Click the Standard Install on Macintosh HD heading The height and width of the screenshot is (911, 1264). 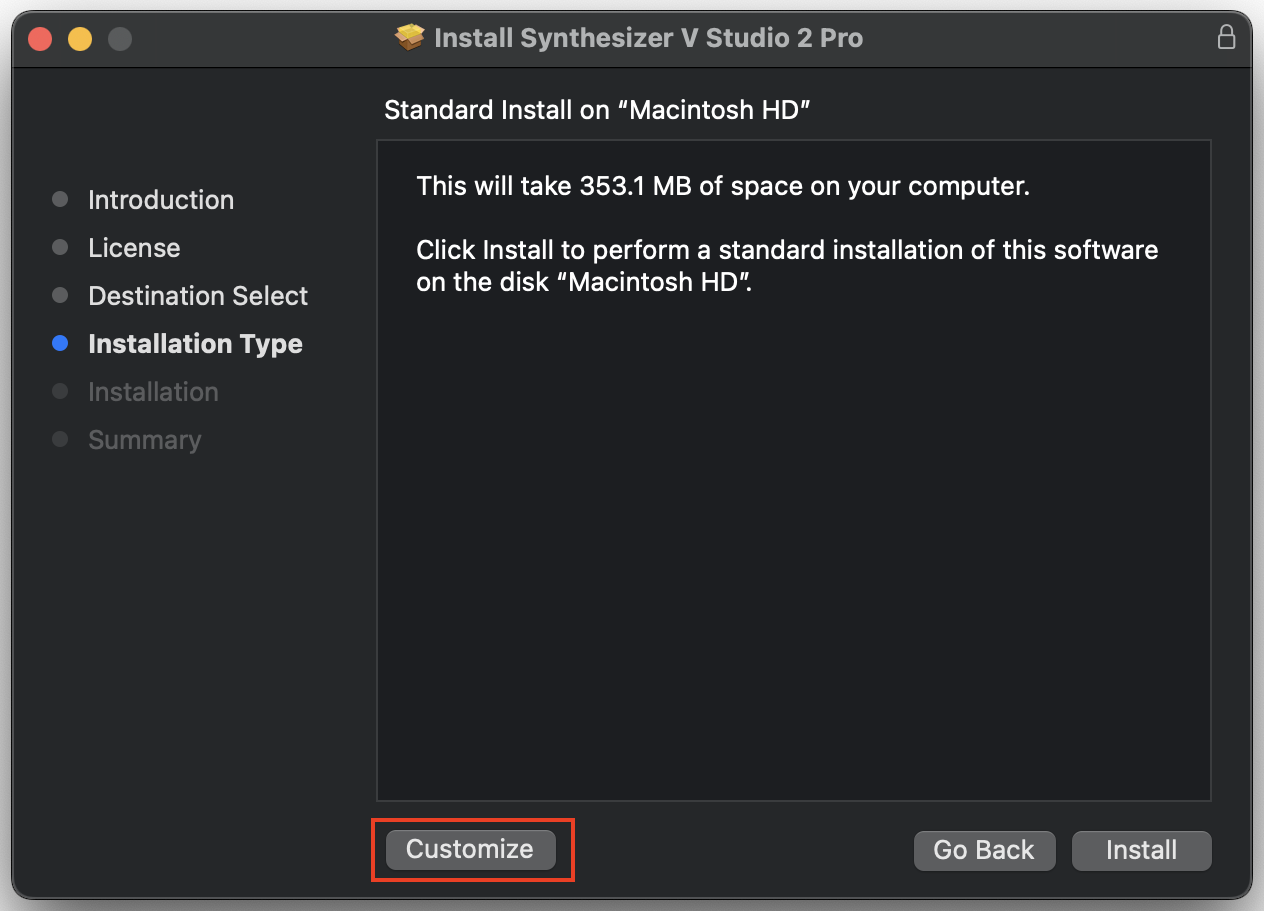pyautogui.click(x=596, y=110)
